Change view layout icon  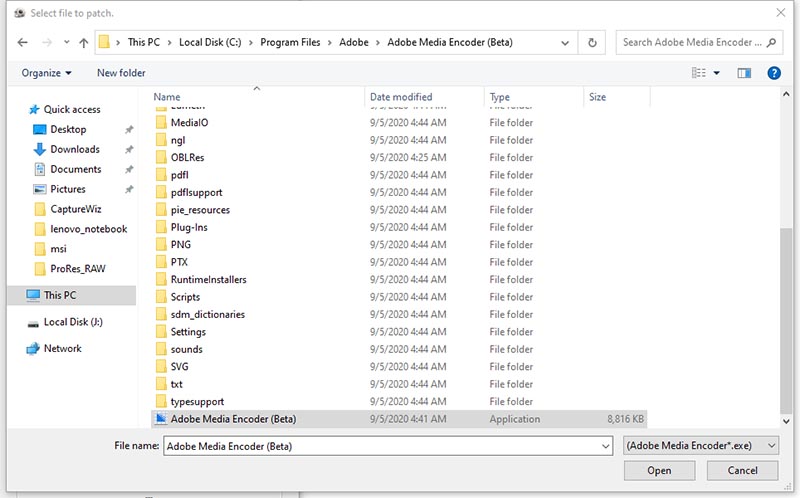[698, 73]
